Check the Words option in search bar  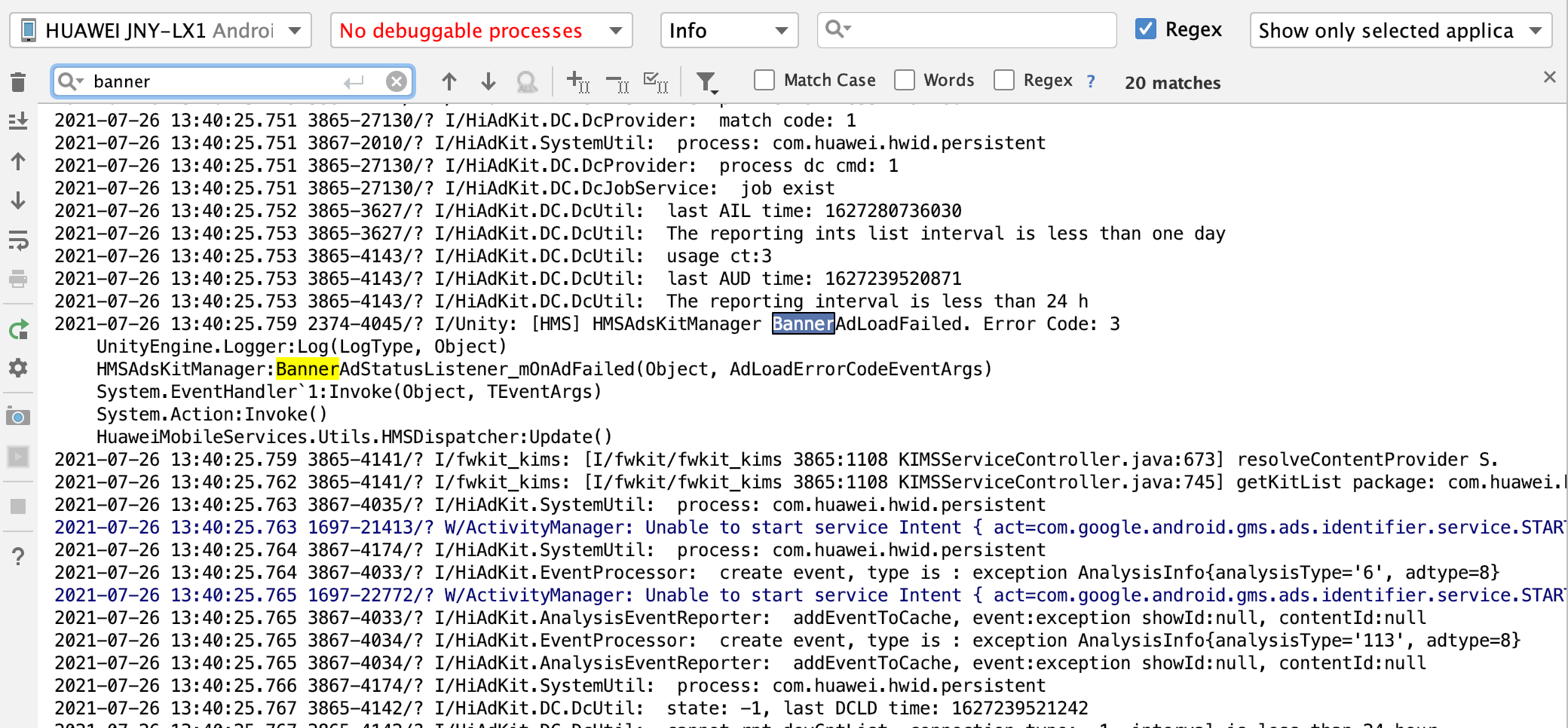[903, 80]
